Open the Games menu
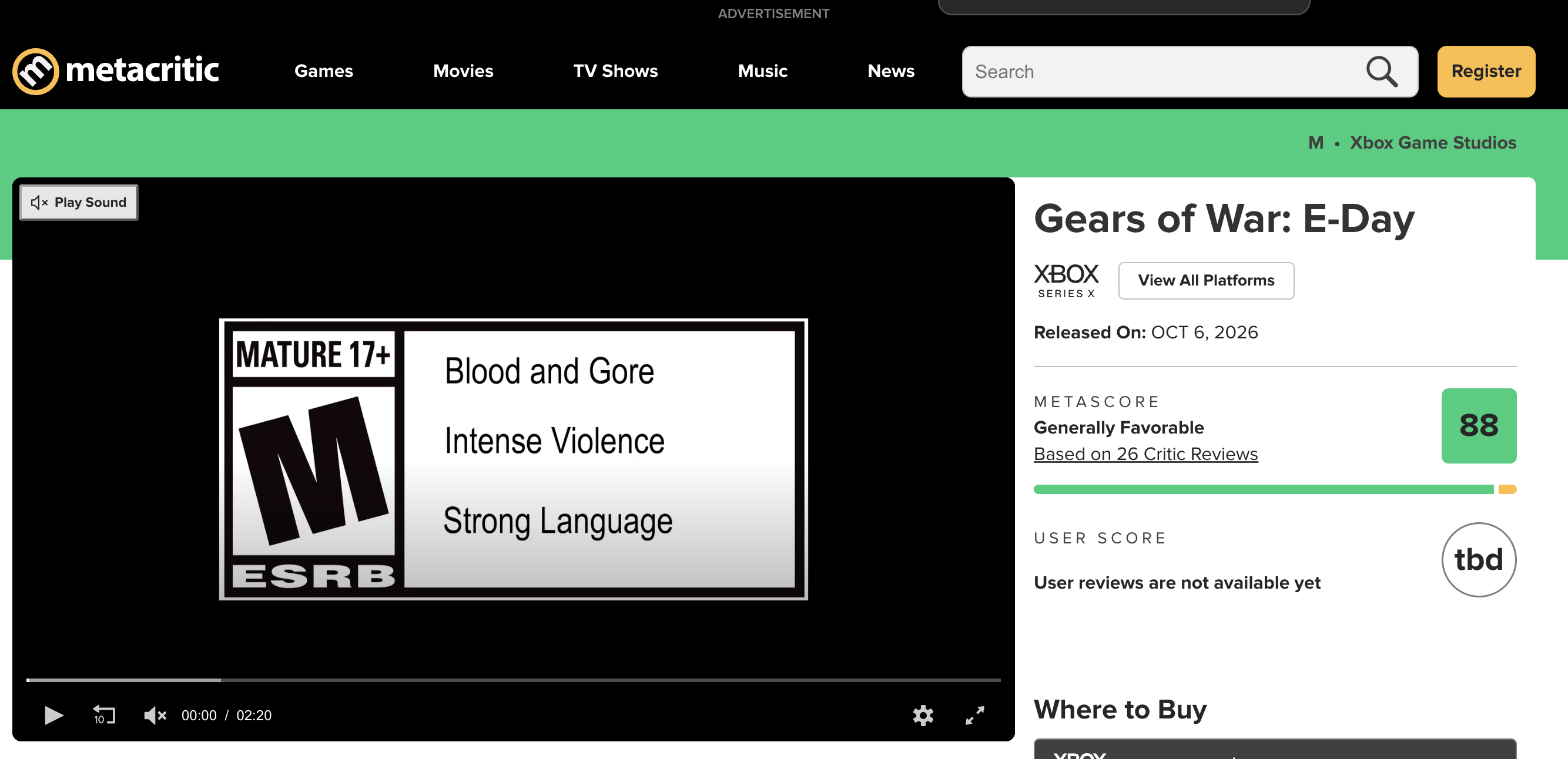 point(323,71)
